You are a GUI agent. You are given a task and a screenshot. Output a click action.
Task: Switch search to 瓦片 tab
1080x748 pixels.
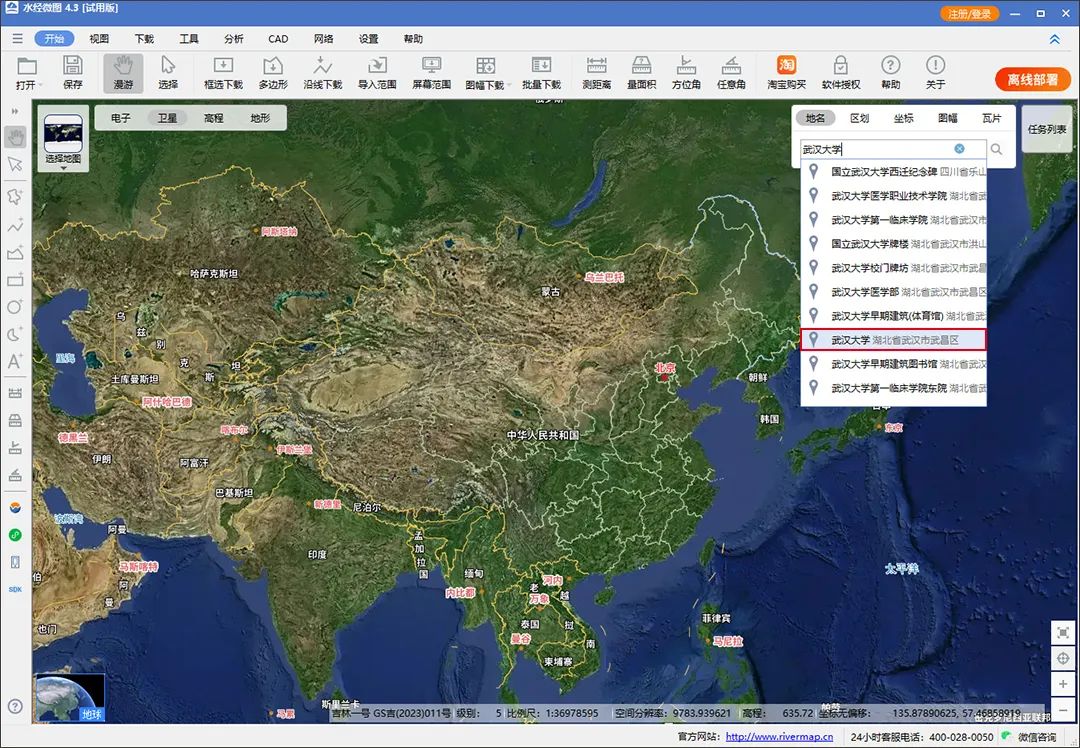pyautogui.click(x=992, y=118)
